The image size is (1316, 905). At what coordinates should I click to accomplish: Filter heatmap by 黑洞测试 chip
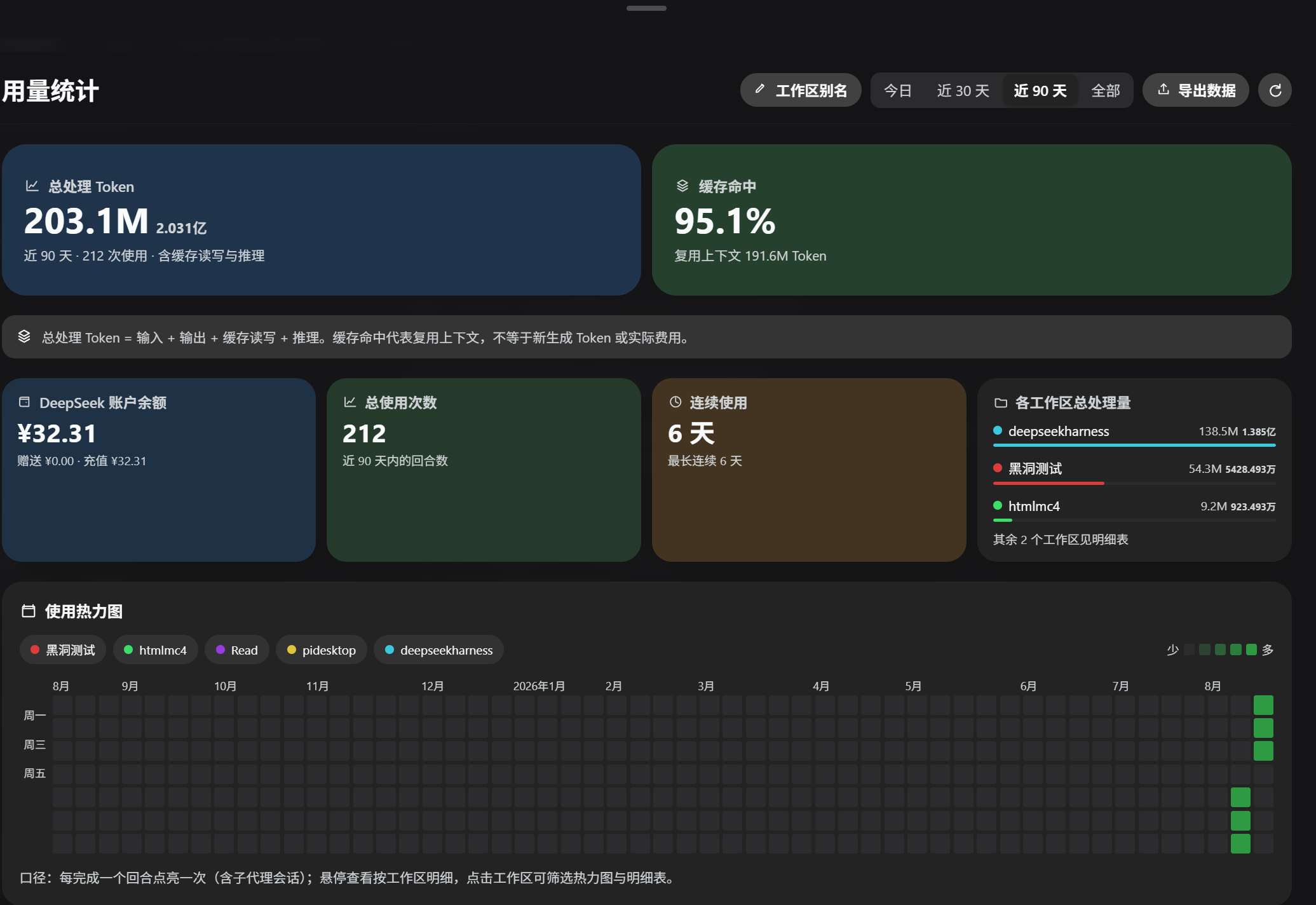(x=63, y=650)
